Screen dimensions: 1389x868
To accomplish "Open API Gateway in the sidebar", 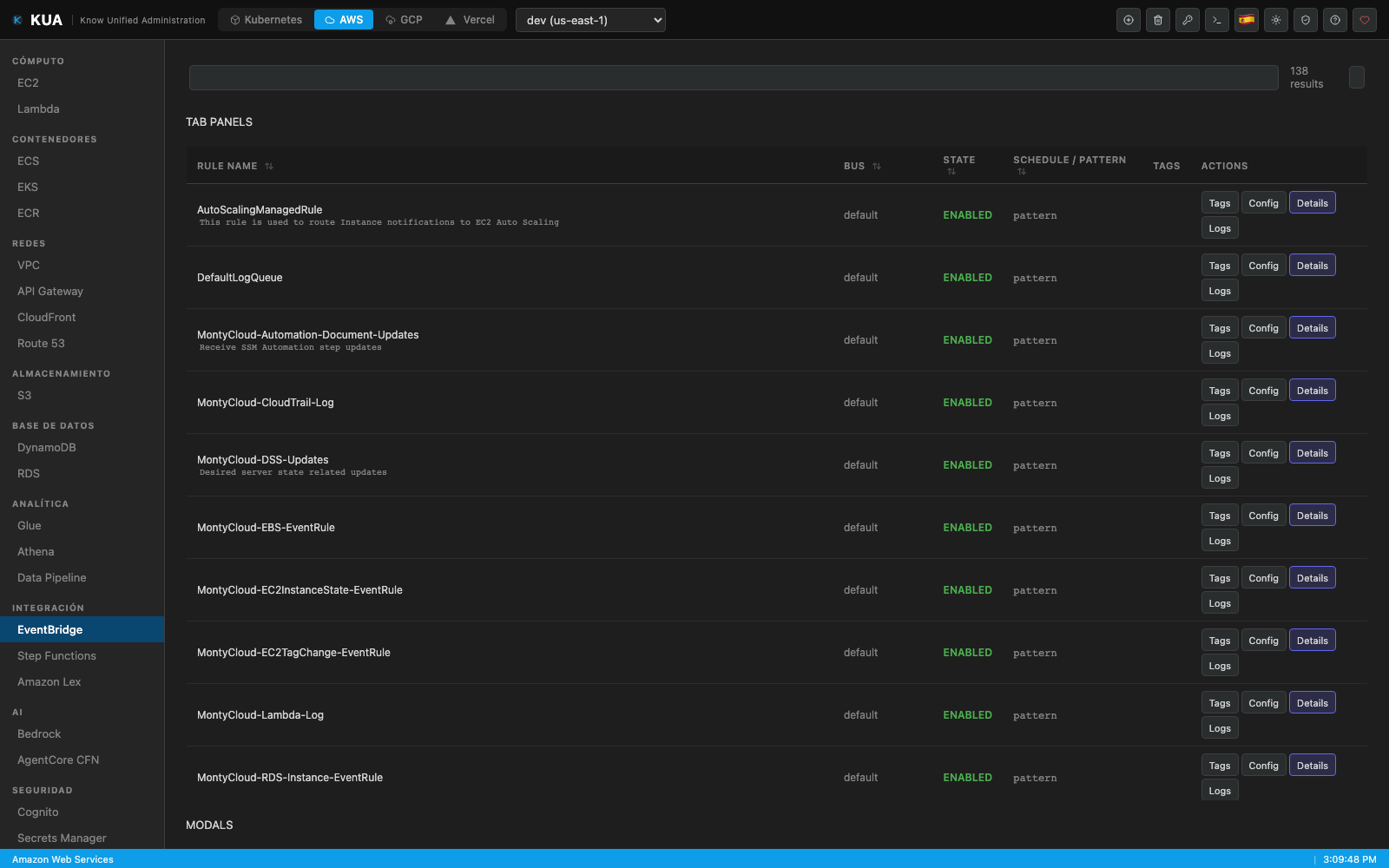I will click(82, 292).
